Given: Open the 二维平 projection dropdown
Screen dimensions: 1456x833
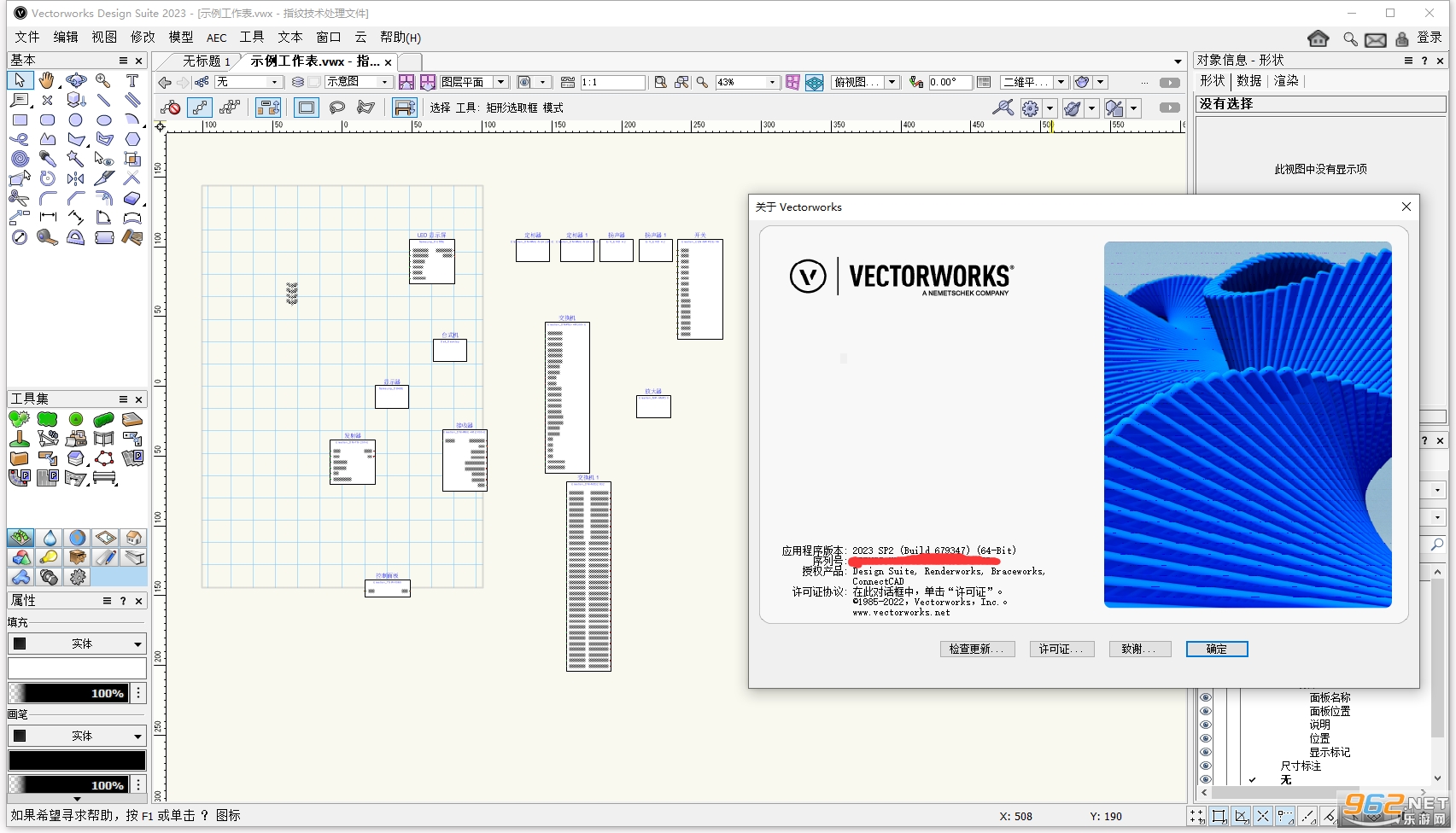Looking at the screenshot, I should pos(1034,82).
